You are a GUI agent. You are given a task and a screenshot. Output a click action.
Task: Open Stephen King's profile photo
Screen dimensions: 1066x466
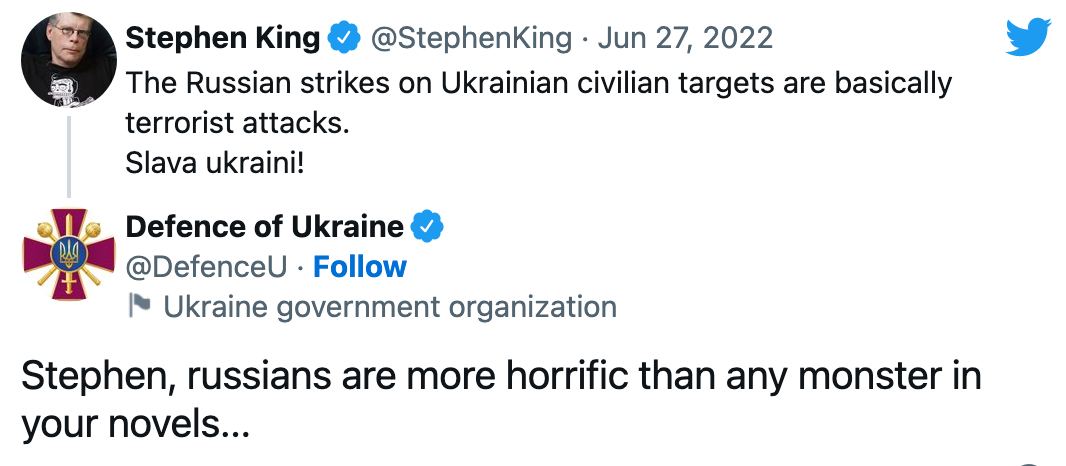[69, 62]
